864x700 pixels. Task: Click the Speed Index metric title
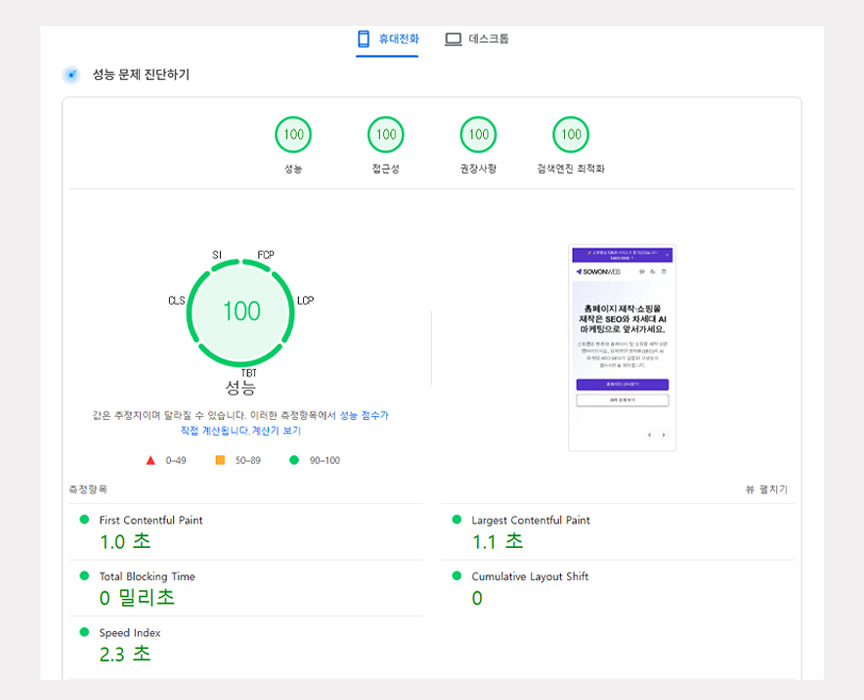point(129,633)
